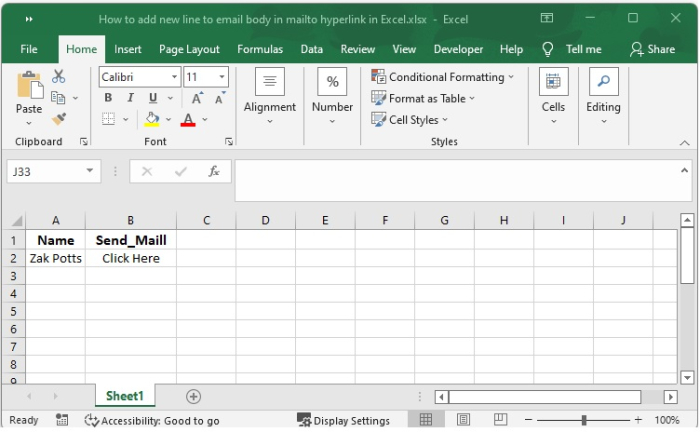
Task: Click the zoom slider in status bar
Action: click(x=585, y=421)
